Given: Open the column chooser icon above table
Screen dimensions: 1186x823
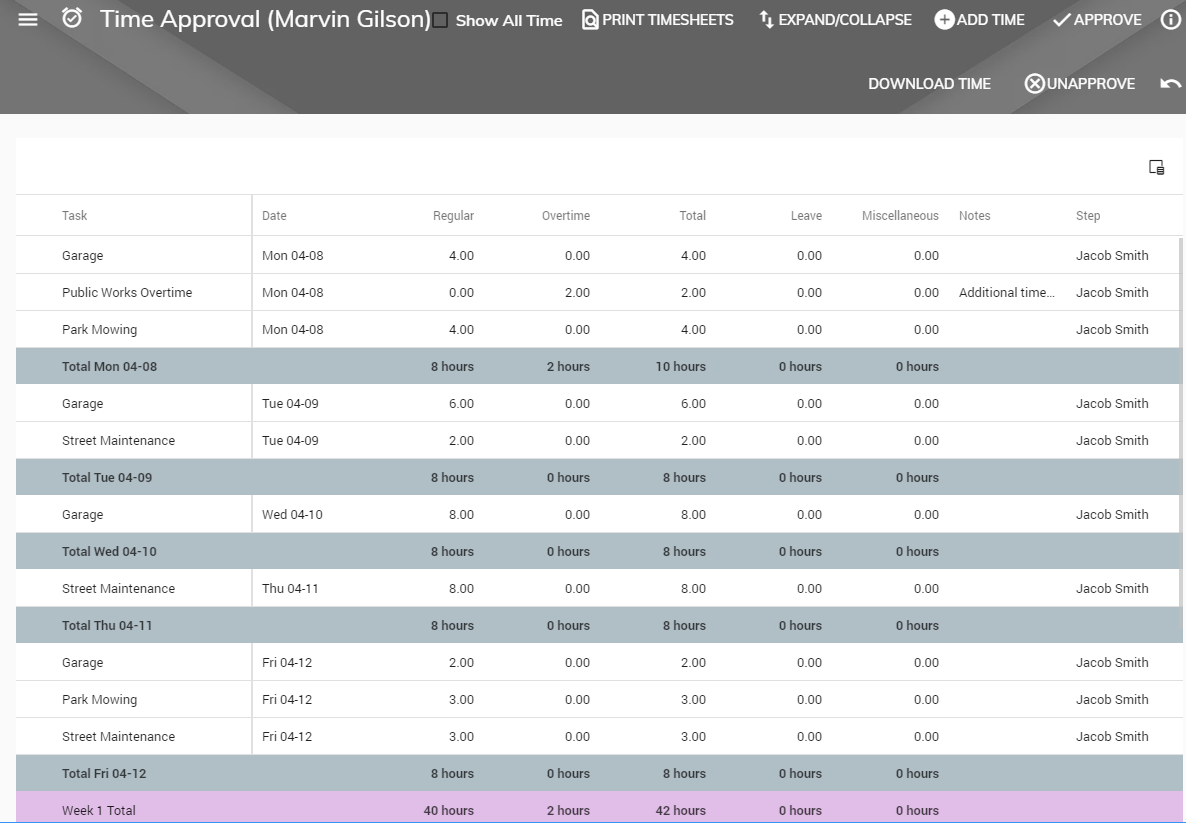Looking at the screenshot, I should 1156,167.
